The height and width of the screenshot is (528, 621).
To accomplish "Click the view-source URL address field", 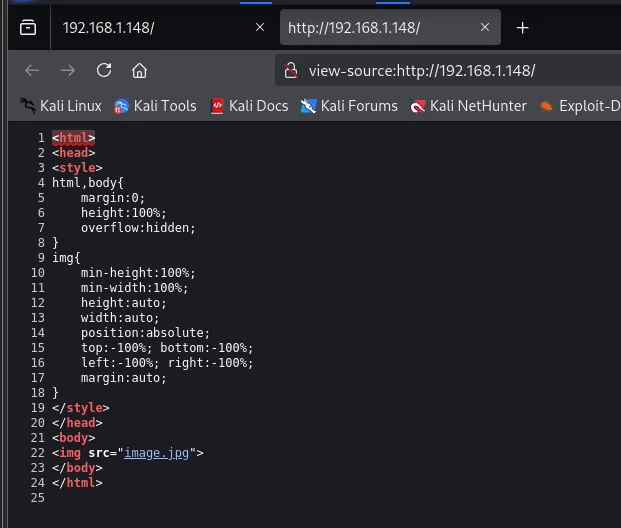I will point(422,71).
